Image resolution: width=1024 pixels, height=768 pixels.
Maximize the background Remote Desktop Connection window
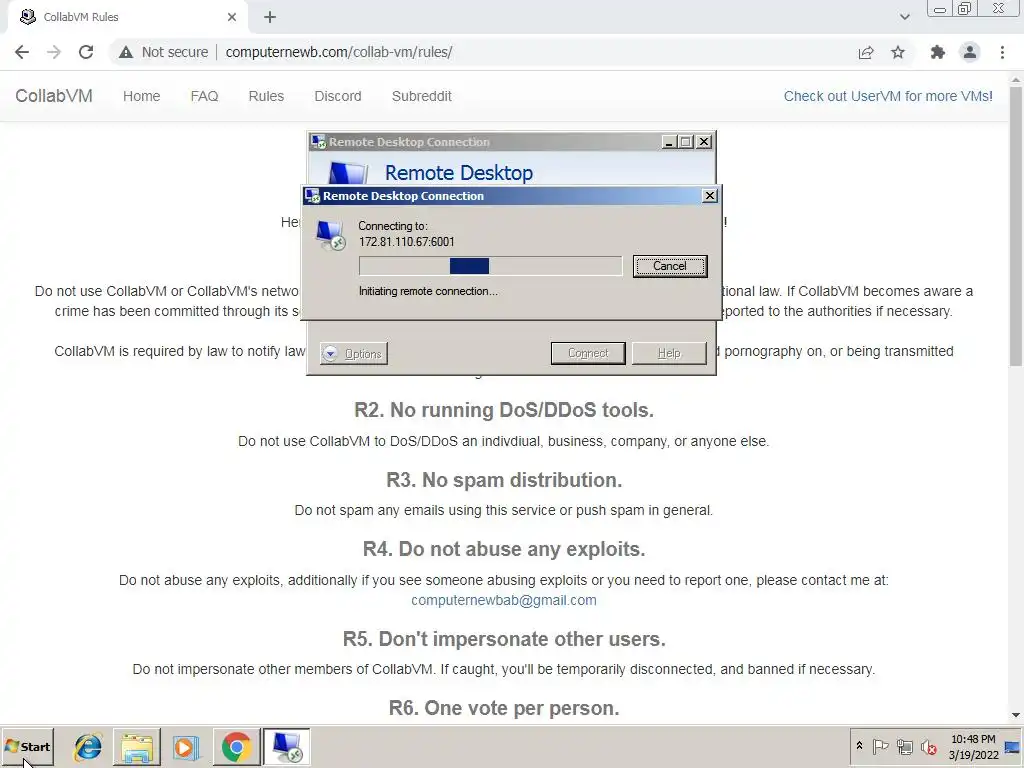(686, 142)
